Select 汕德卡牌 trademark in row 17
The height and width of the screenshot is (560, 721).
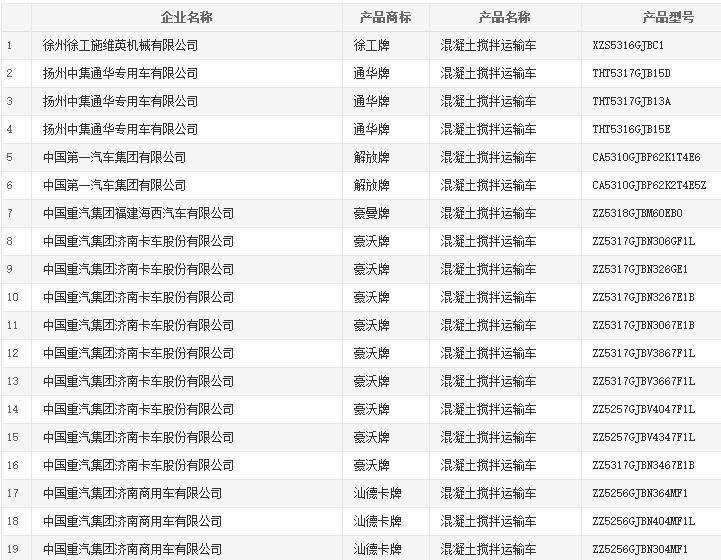click(378, 493)
